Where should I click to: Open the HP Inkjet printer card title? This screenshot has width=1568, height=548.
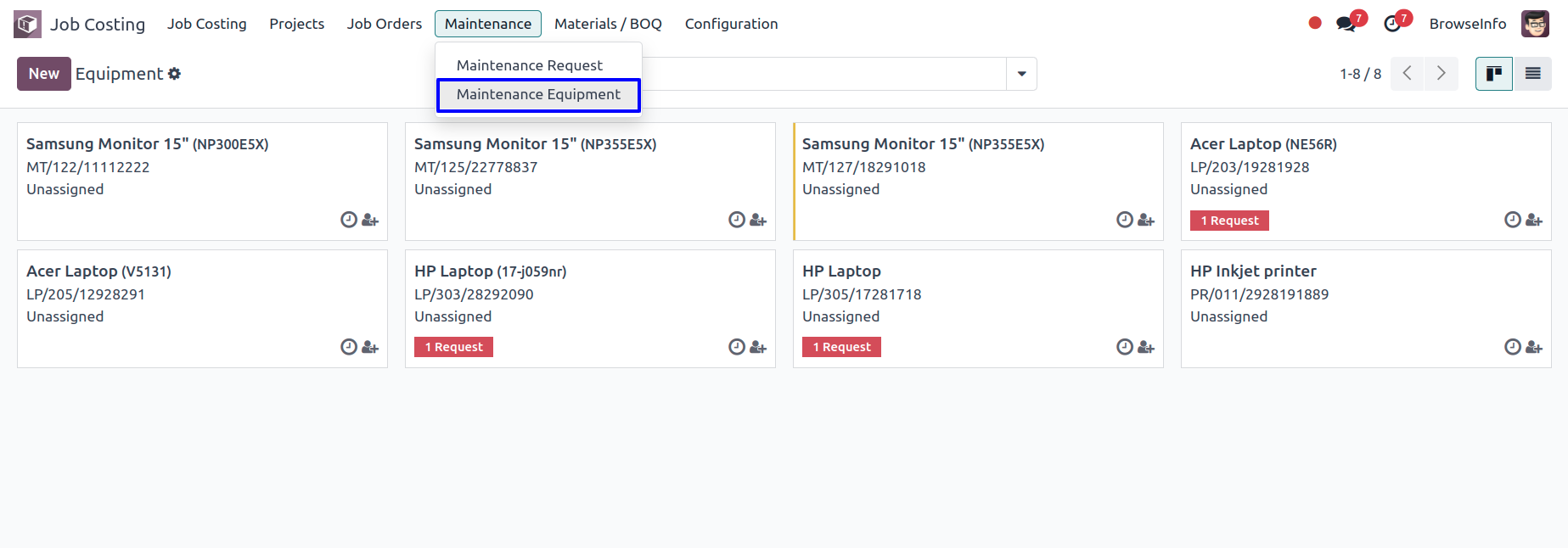[x=1253, y=271]
